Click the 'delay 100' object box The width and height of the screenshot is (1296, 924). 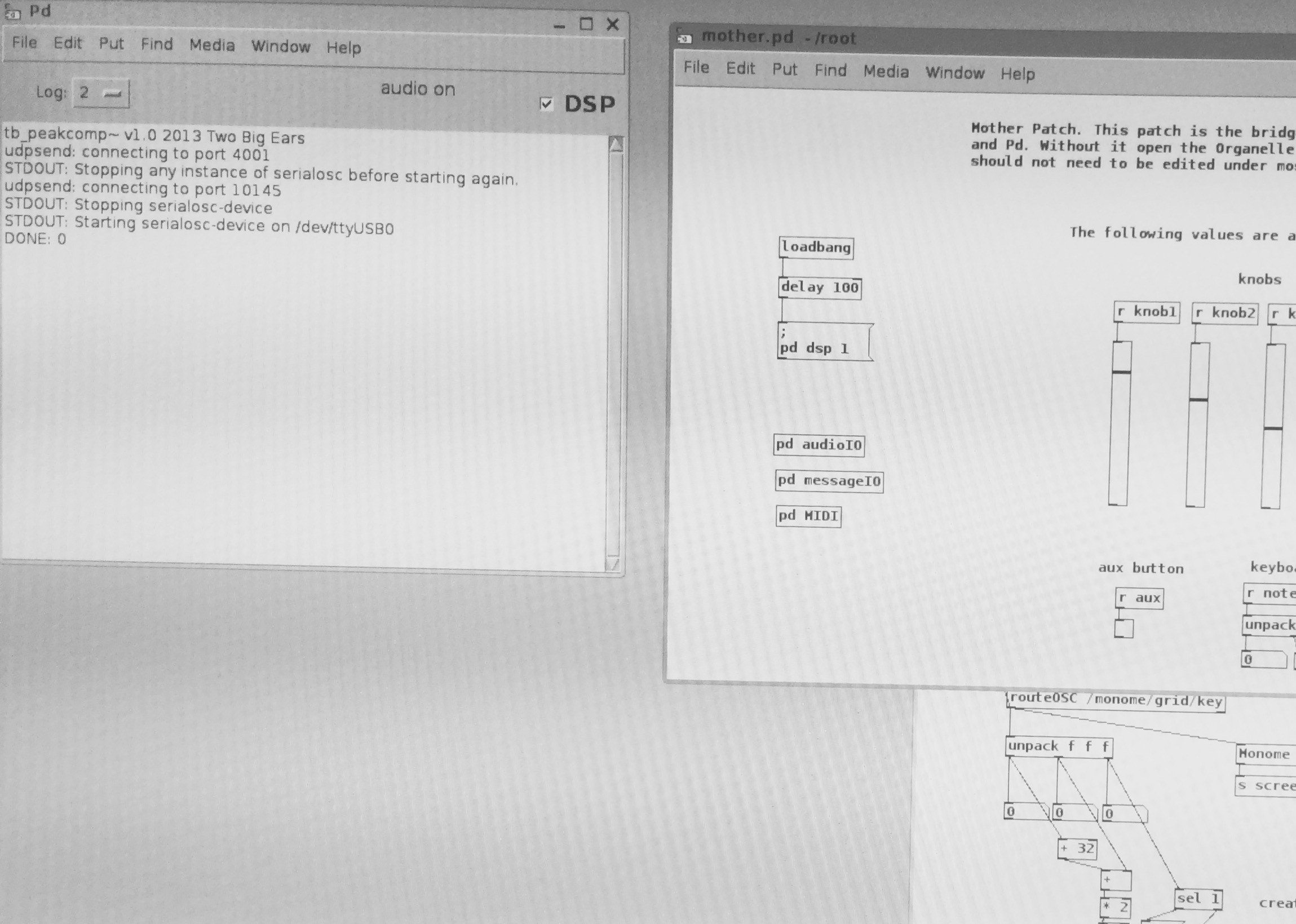tap(819, 288)
